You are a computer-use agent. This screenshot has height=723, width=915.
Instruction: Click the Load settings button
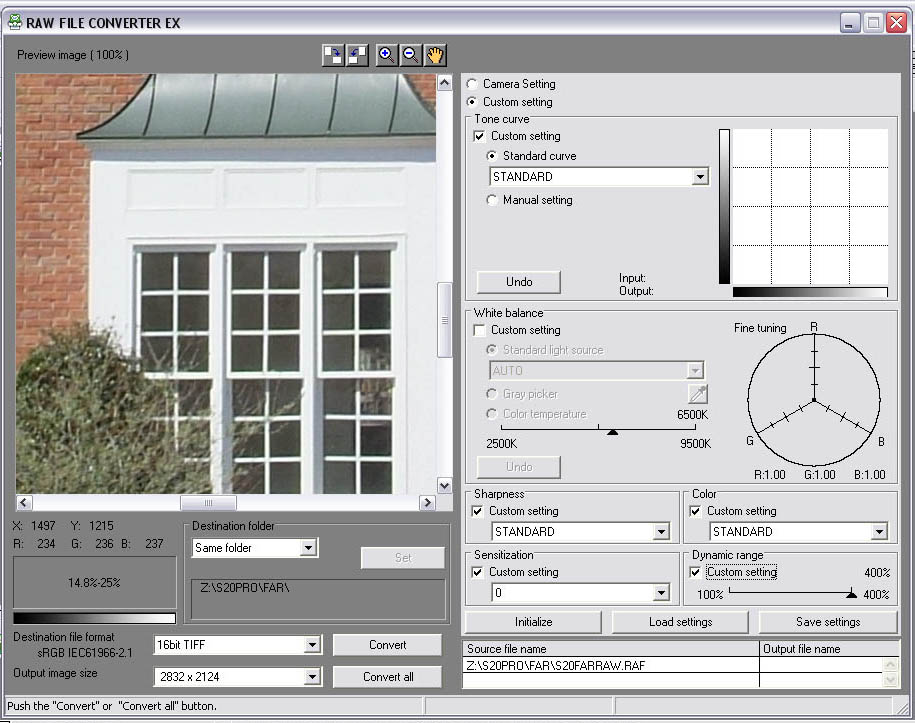coord(680,622)
